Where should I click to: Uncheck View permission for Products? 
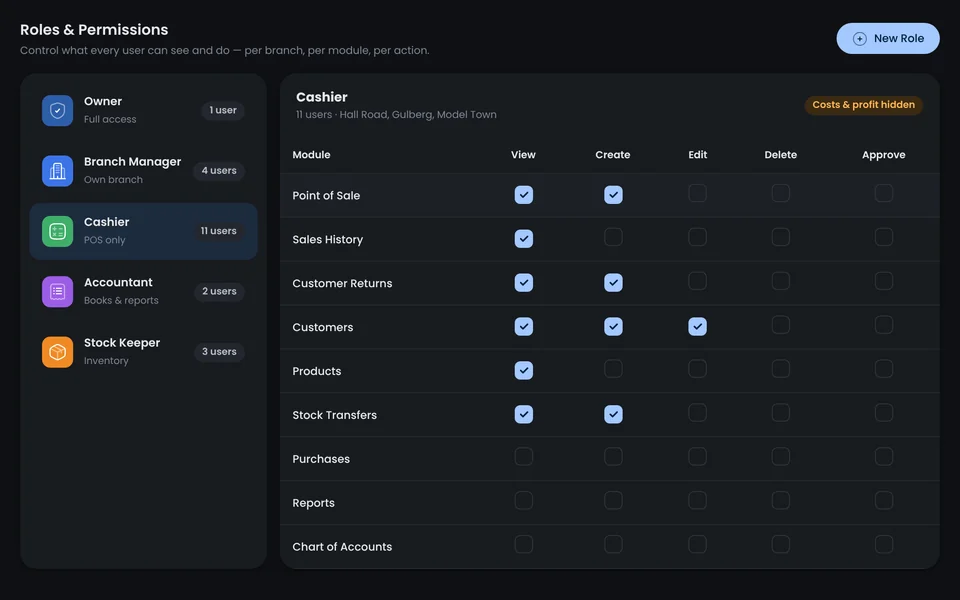[x=523, y=370]
